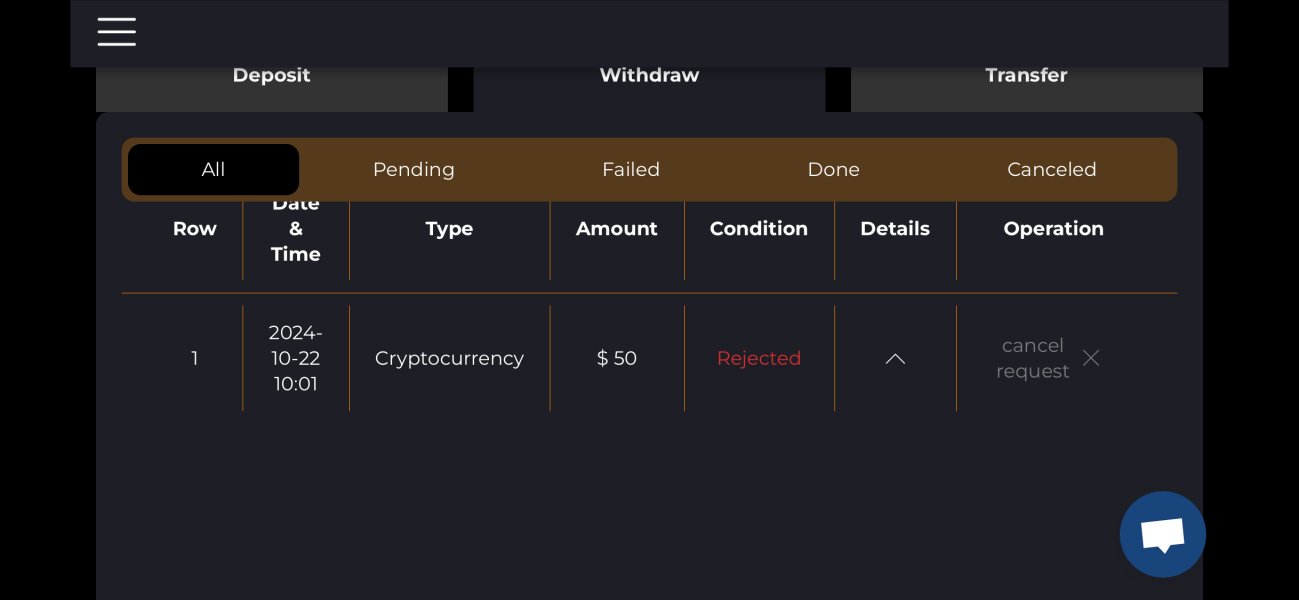This screenshot has height=600, width=1299.
Task: Click the Rejected condition status
Action: 759,358
